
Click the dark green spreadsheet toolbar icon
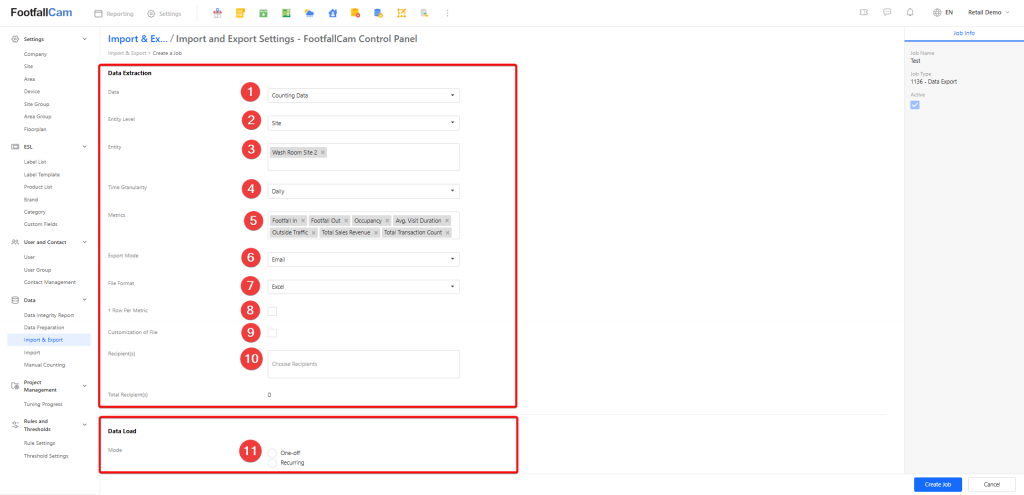(x=286, y=13)
